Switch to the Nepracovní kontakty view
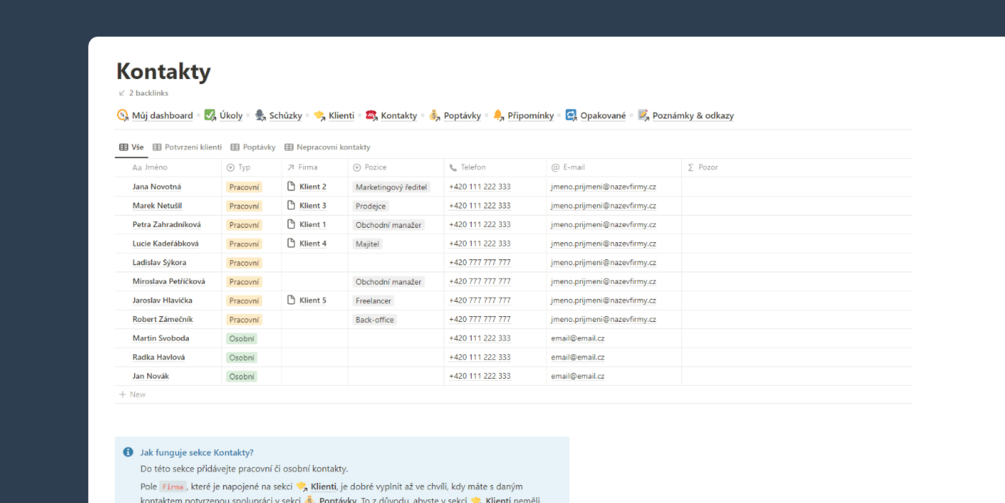 328,147
